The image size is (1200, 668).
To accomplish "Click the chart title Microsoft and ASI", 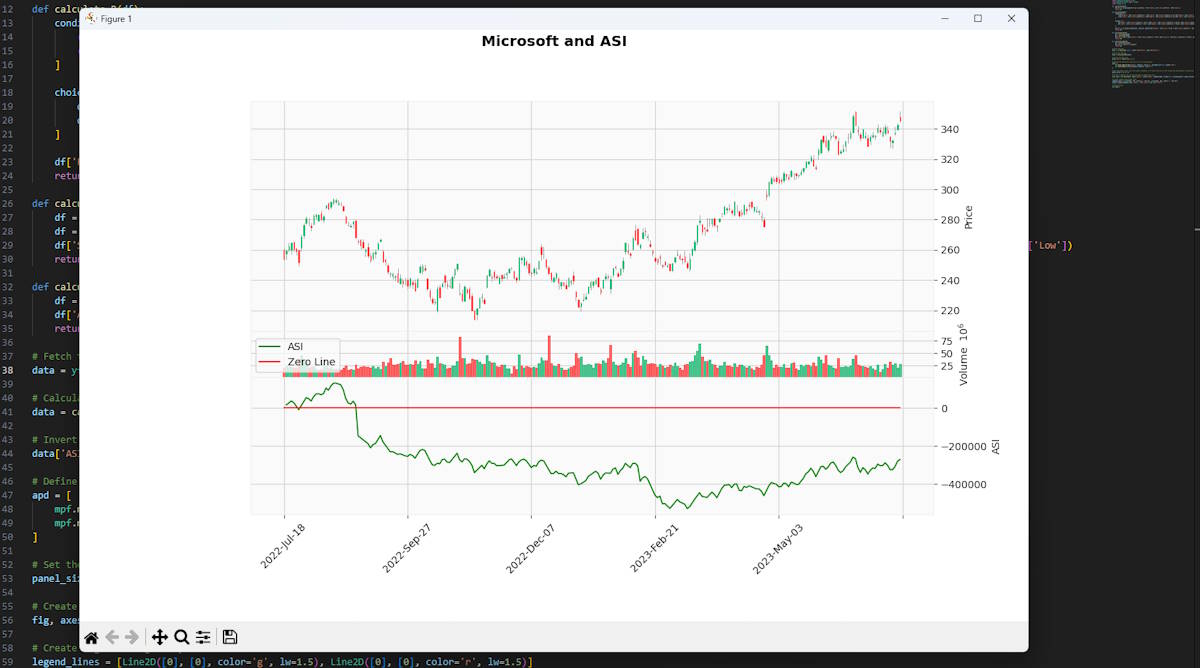I will point(554,41).
